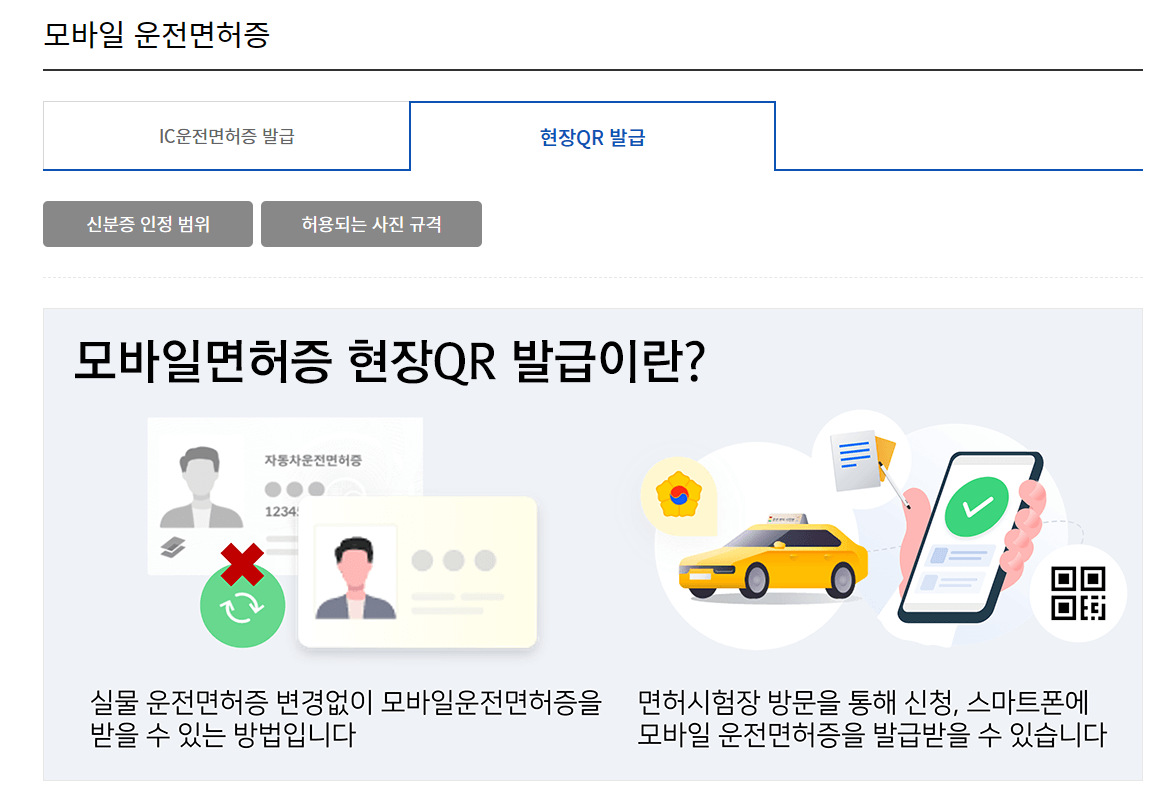Click the green refresh arrows icon
Viewport: 1156px width, 786px height.
pos(243,608)
